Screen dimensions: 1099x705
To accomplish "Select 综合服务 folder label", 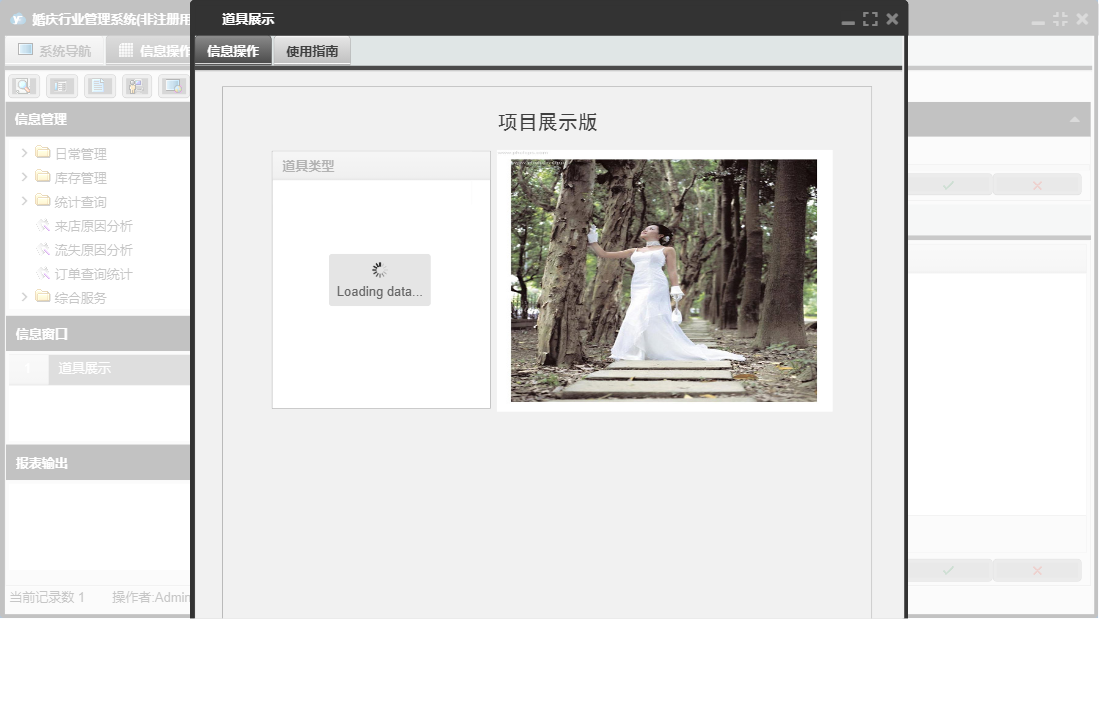I will pos(81,298).
